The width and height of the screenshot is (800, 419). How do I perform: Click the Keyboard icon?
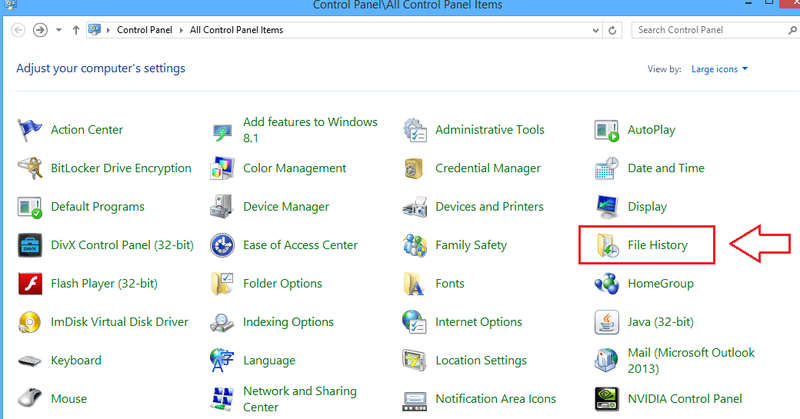tap(30, 360)
